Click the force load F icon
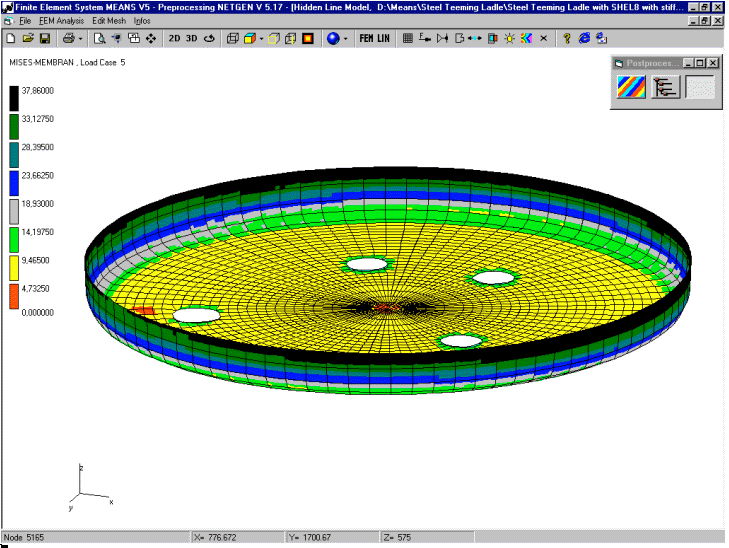 pyautogui.click(x=424, y=39)
